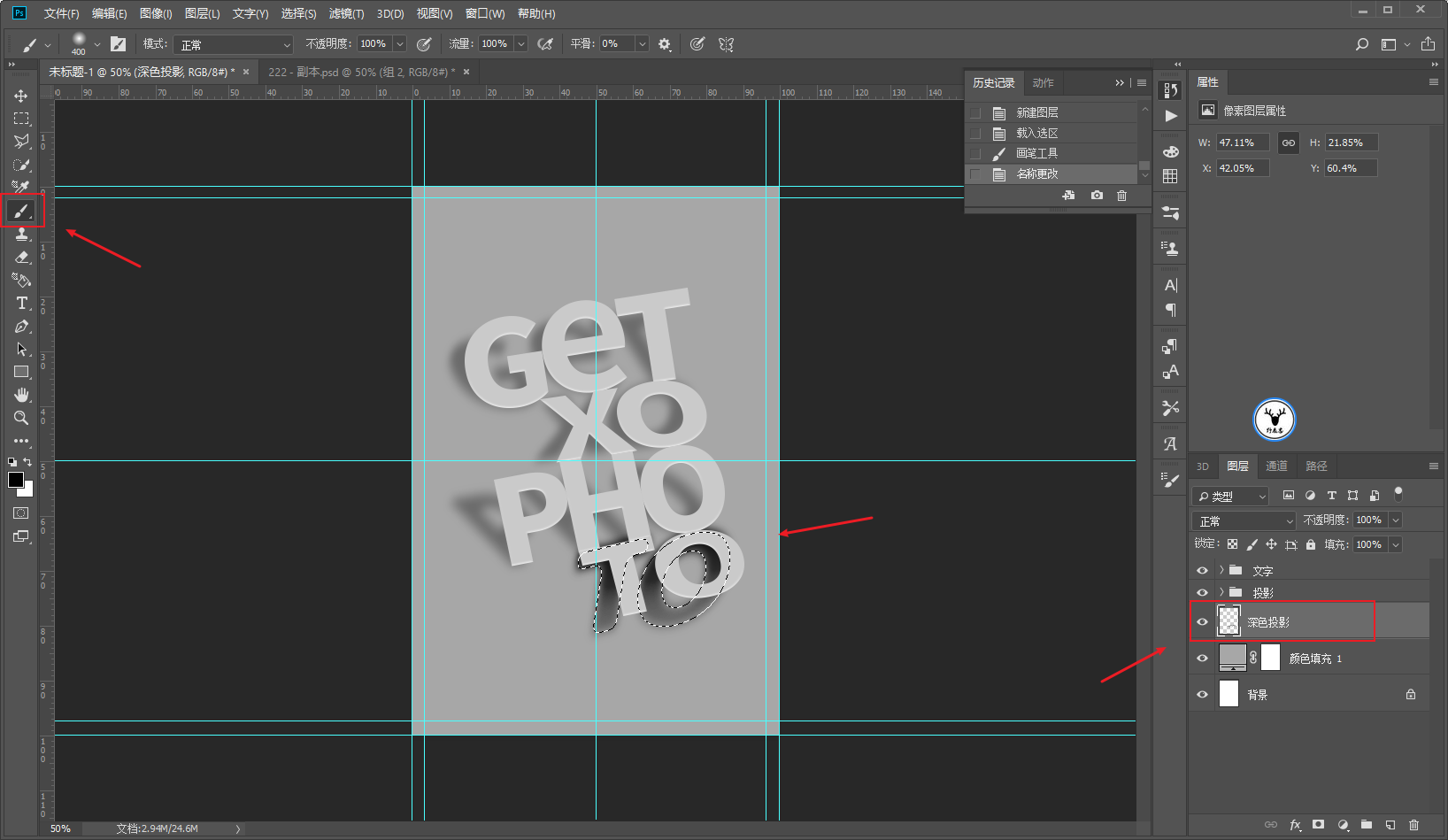Open smoothing options gear icon

click(x=665, y=44)
